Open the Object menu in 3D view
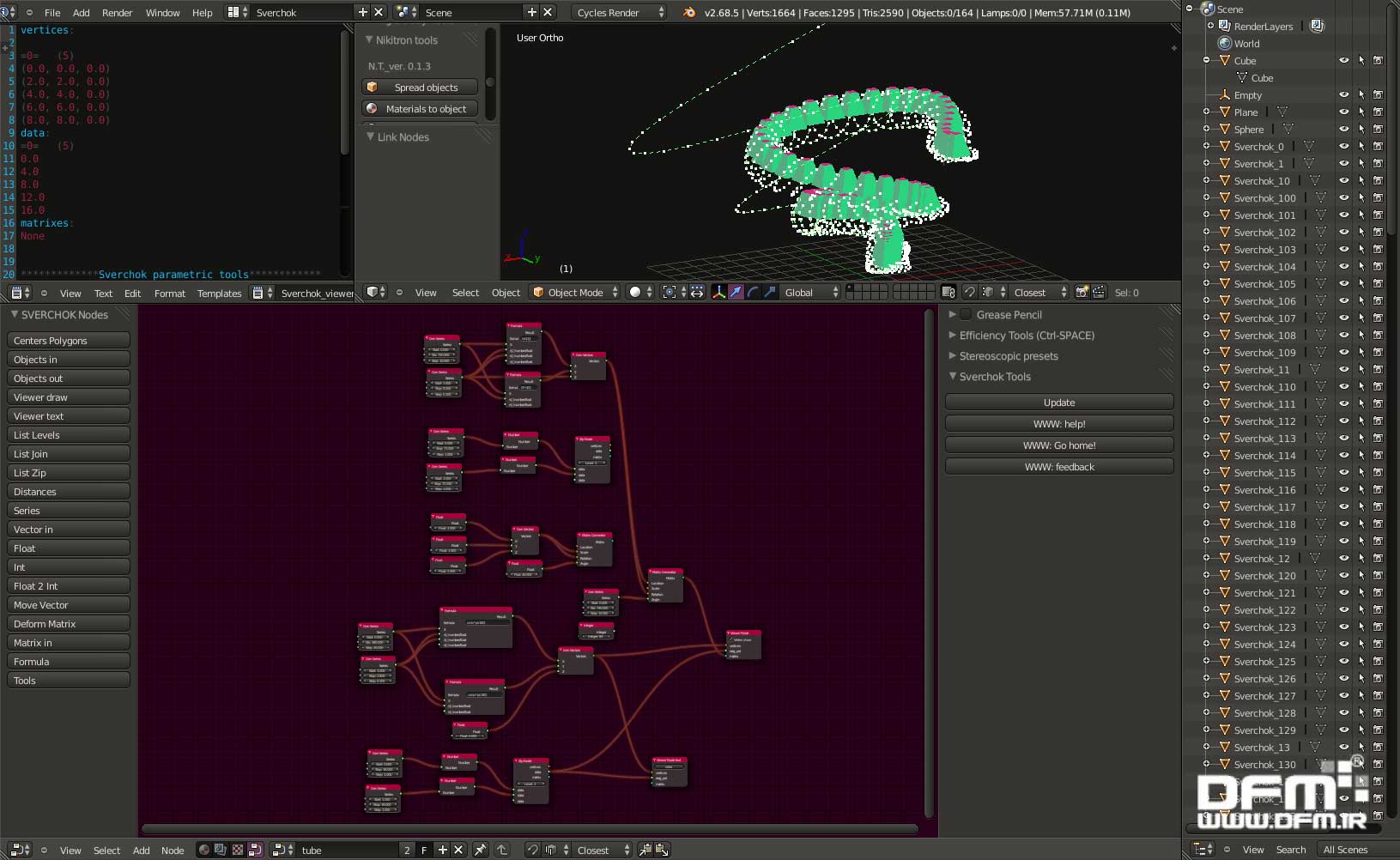 click(x=506, y=292)
